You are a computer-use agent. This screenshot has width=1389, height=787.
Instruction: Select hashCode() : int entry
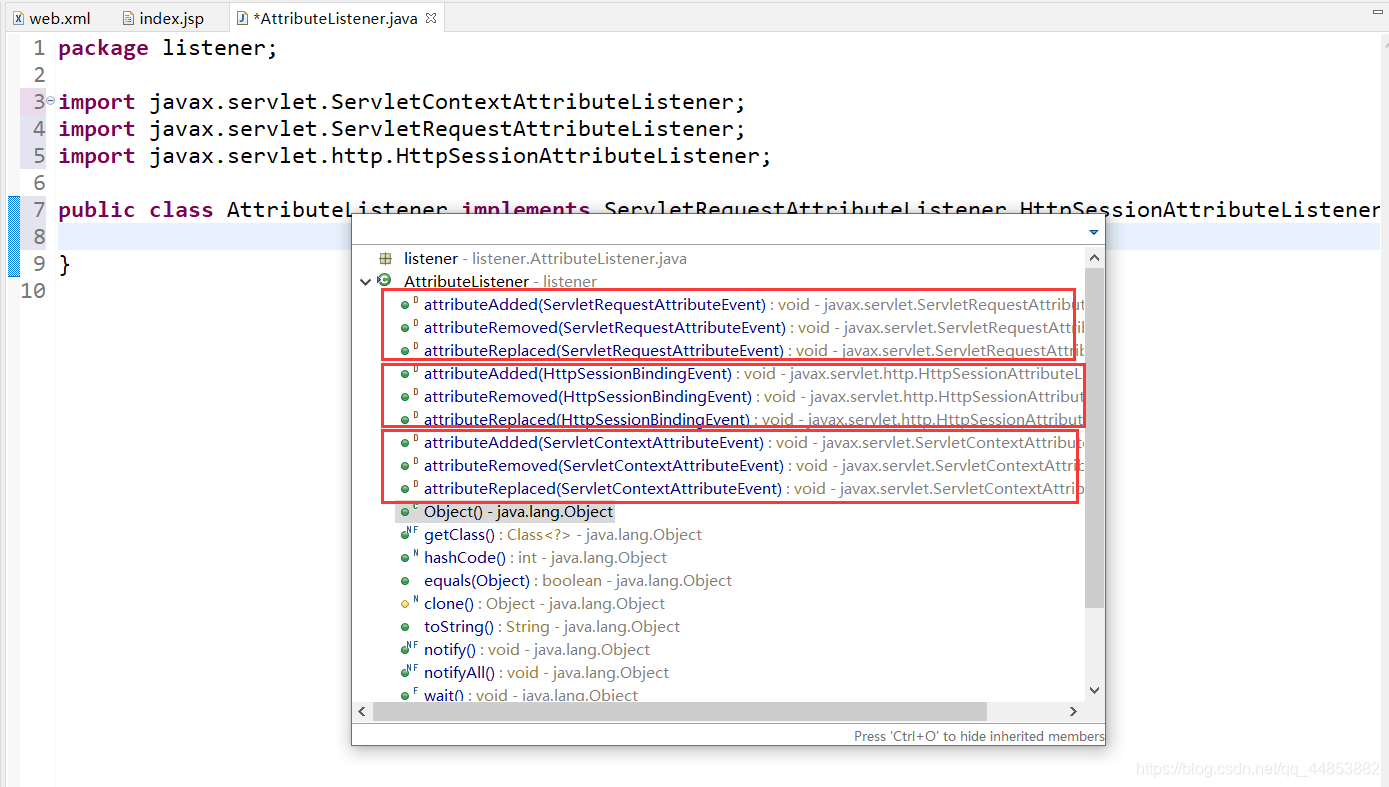545,557
